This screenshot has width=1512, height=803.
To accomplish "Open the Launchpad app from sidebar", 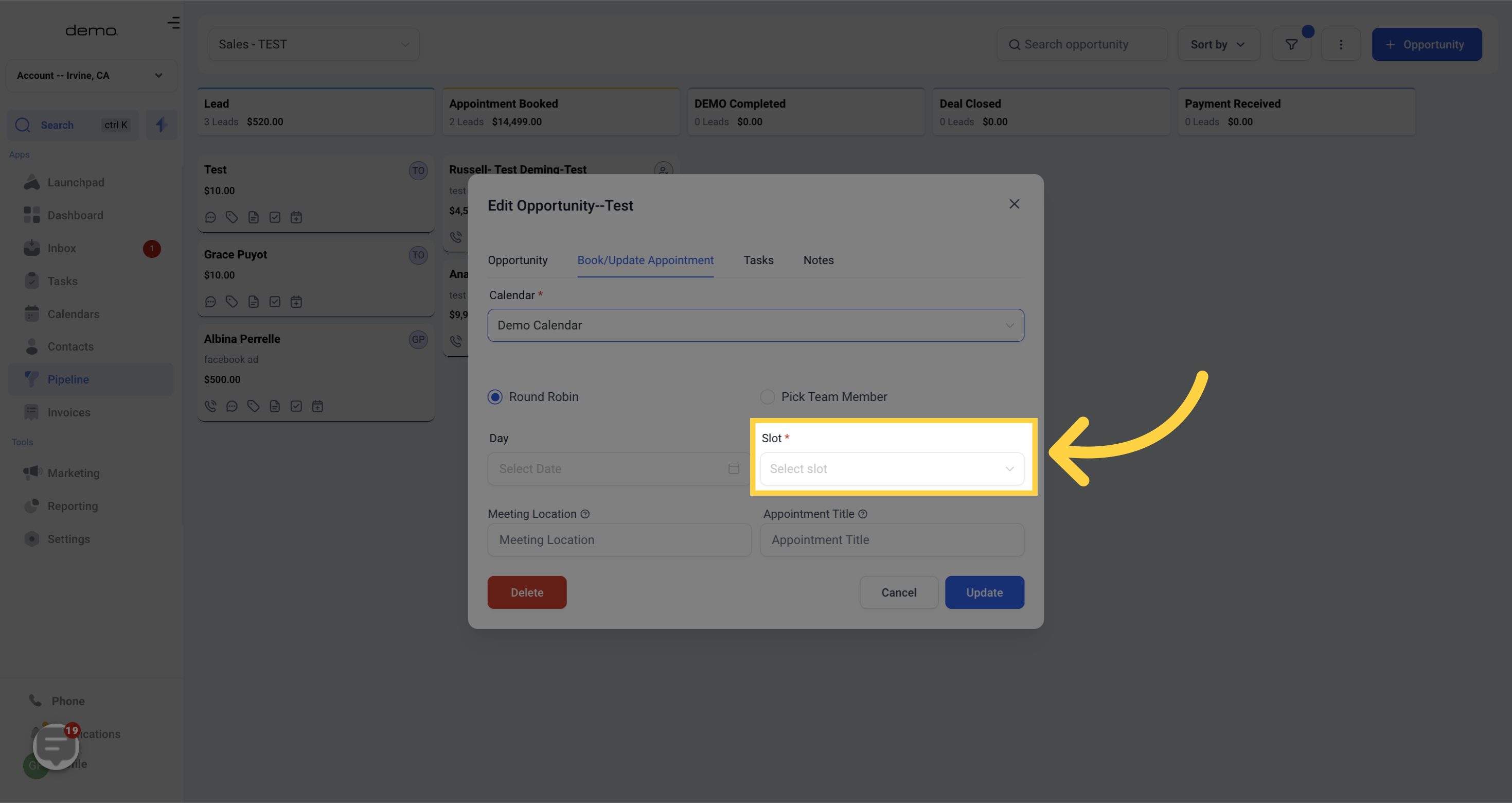I will point(76,183).
